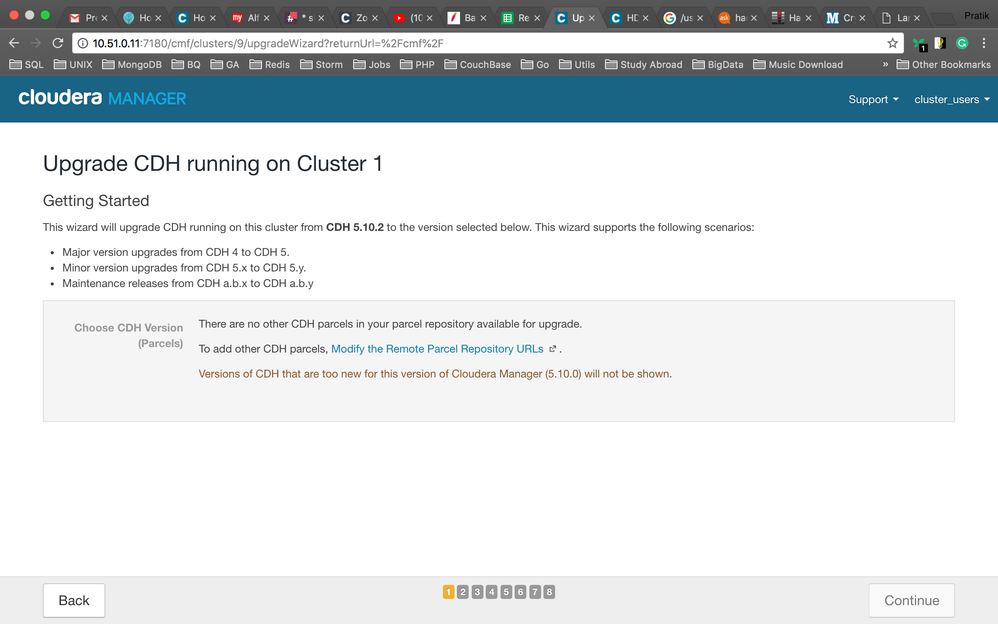
Task: Switch to the 'Ba' tab
Action: 465,18
